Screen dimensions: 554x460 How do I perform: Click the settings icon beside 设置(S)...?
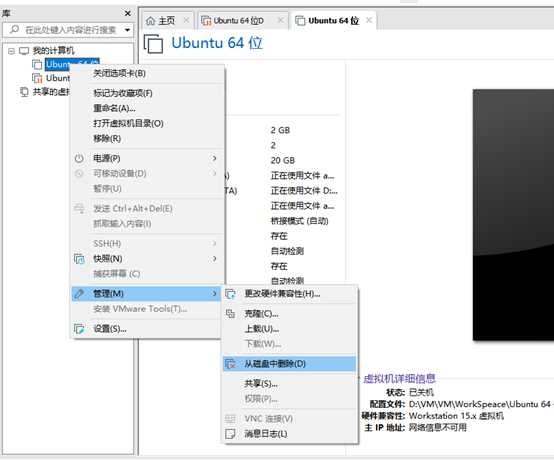79,329
